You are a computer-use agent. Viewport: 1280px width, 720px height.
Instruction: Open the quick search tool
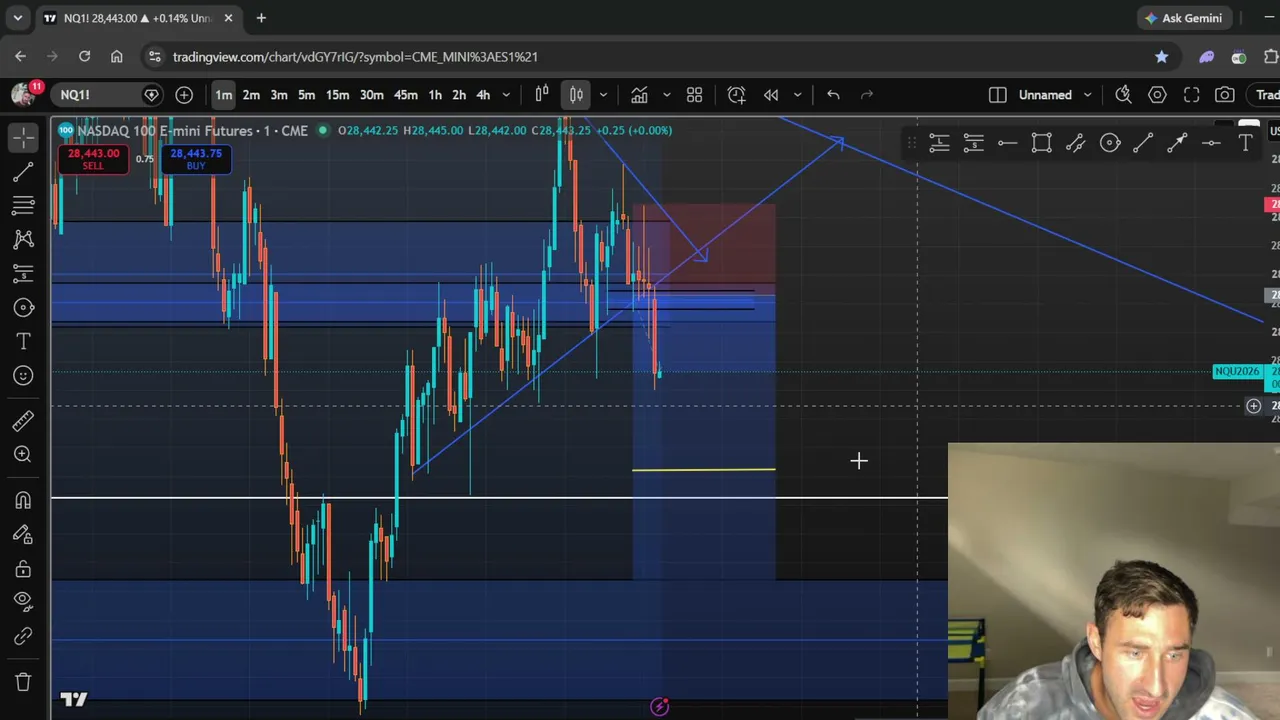[1123, 95]
